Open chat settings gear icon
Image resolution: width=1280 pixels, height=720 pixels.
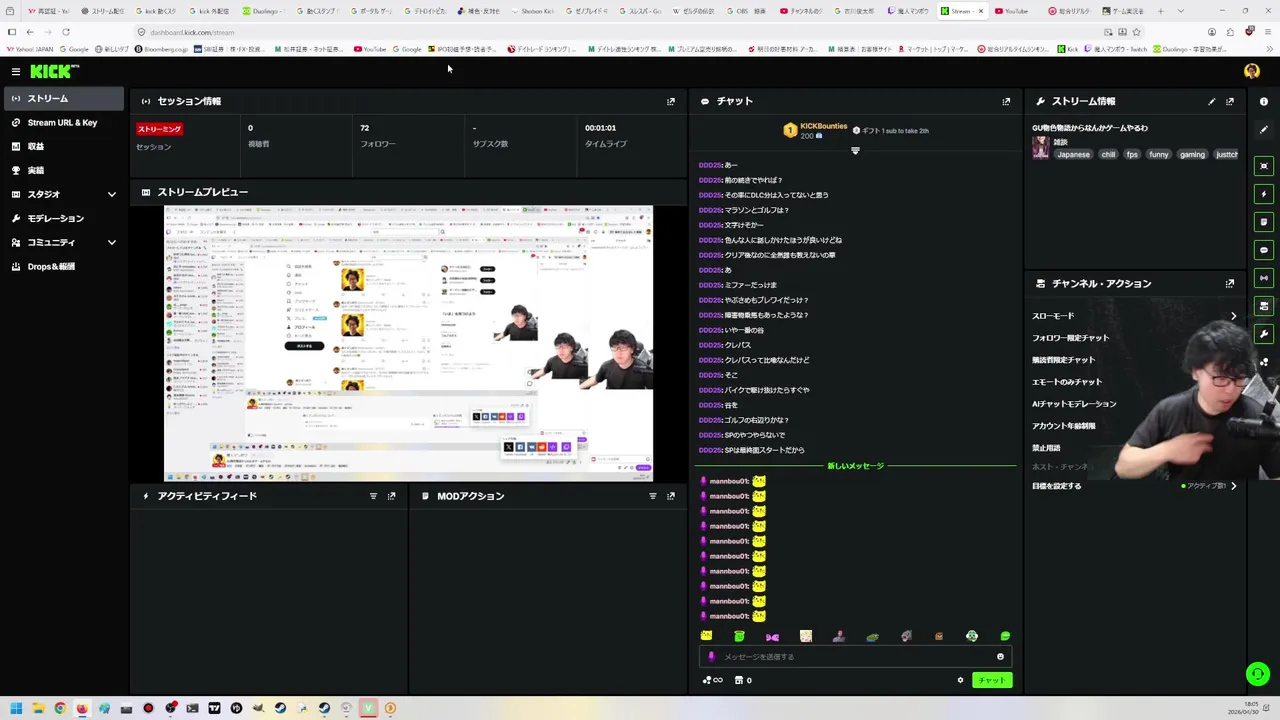[x=960, y=680]
